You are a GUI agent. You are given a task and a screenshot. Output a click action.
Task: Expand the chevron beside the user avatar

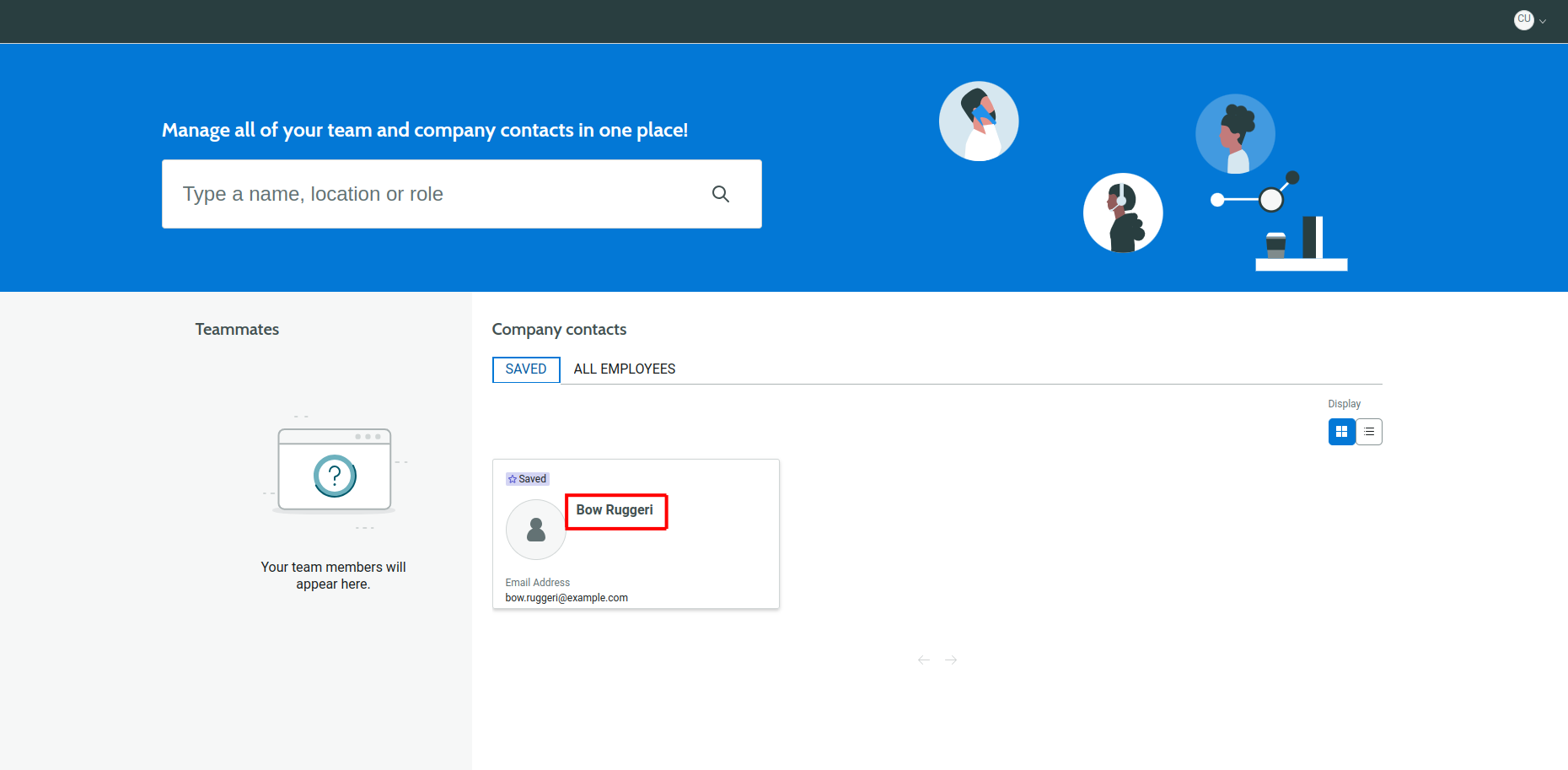pyautogui.click(x=1543, y=21)
